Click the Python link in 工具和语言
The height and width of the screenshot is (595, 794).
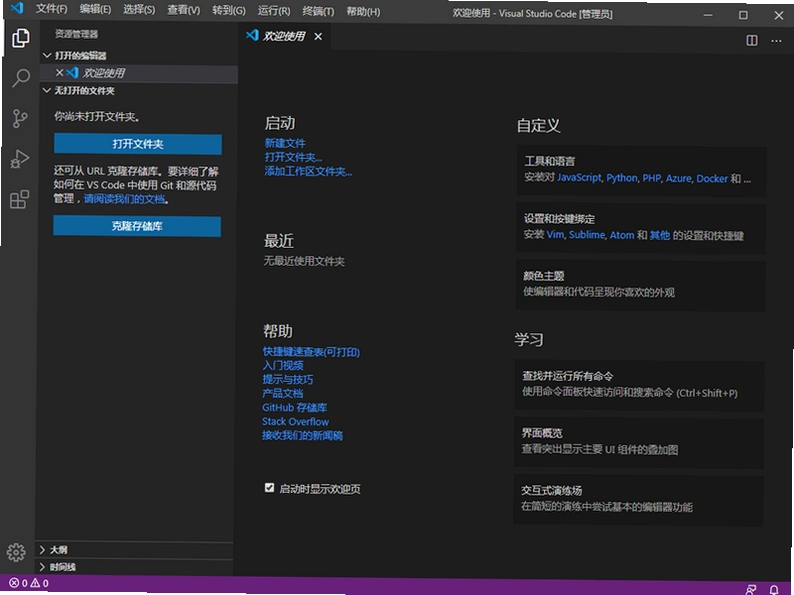point(622,178)
